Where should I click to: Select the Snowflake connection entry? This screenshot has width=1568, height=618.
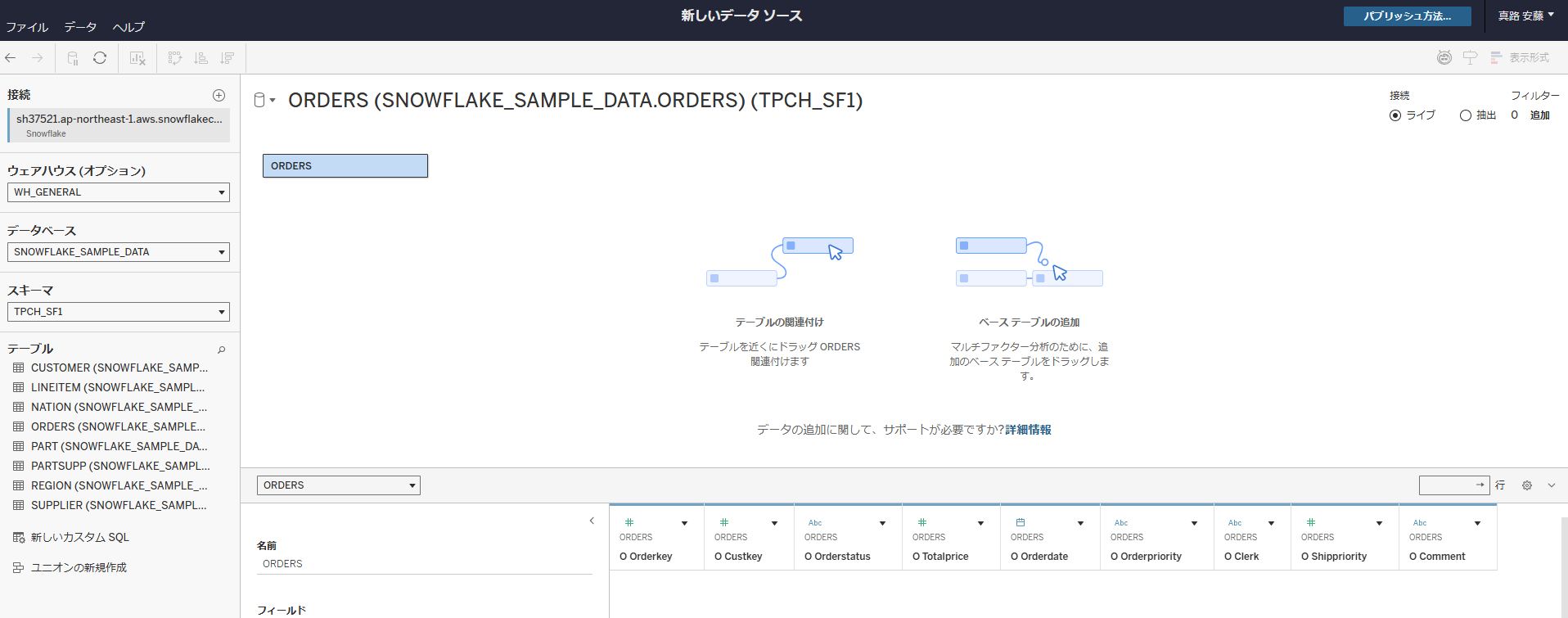(119, 125)
